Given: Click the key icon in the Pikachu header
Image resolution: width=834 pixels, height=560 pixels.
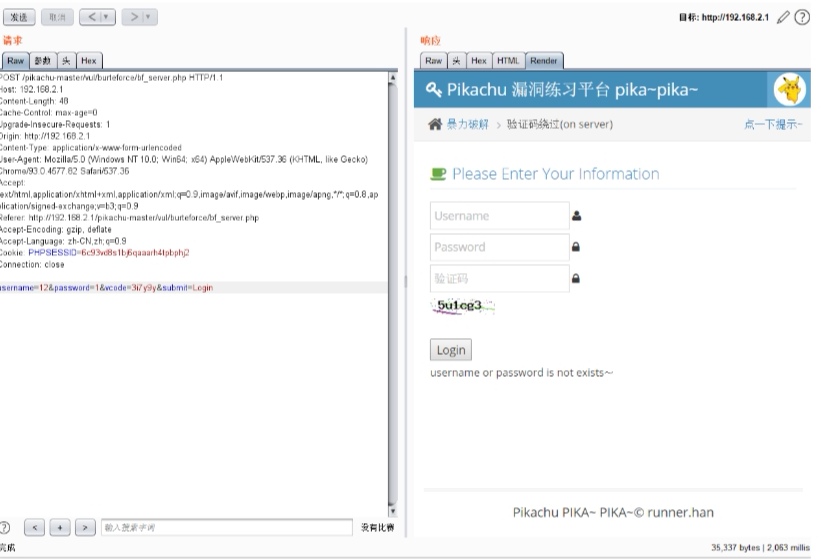Looking at the screenshot, I should [433, 90].
